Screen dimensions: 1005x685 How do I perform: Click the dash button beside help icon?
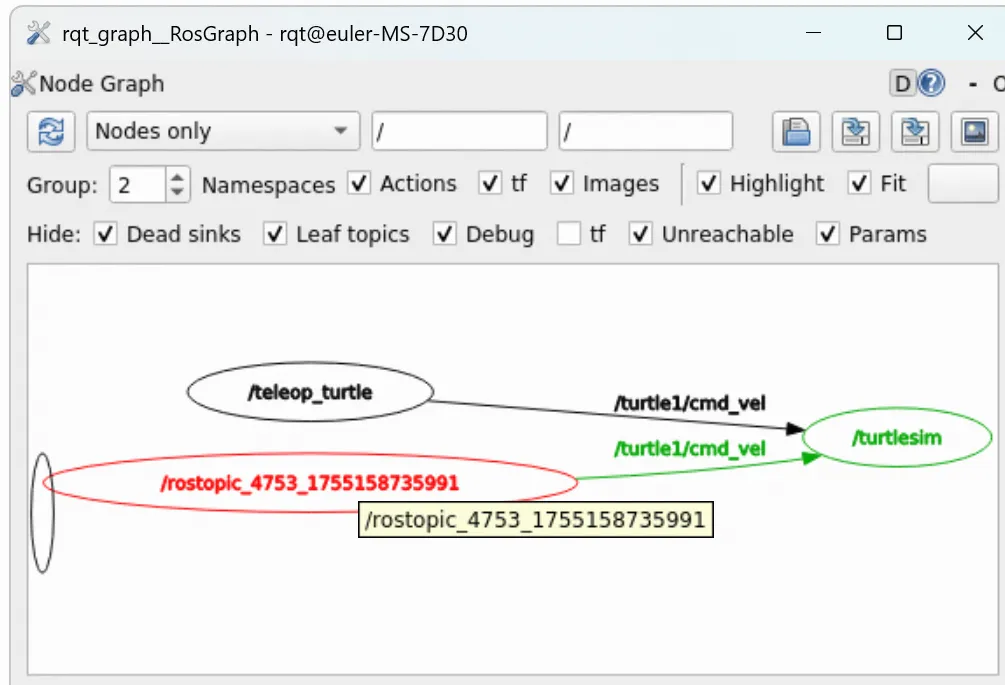tap(973, 84)
